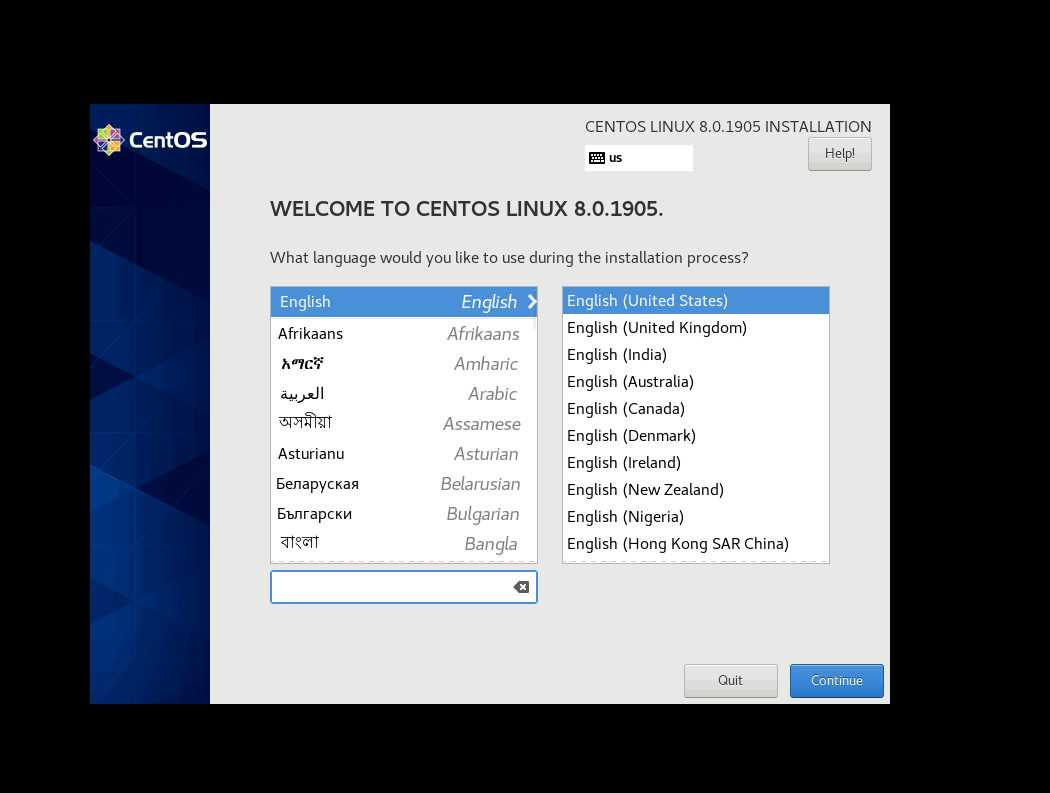The height and width of the screenshot is (793, 1050).
Task: Choose English (Australia) locale
Action: pos(696,382)
